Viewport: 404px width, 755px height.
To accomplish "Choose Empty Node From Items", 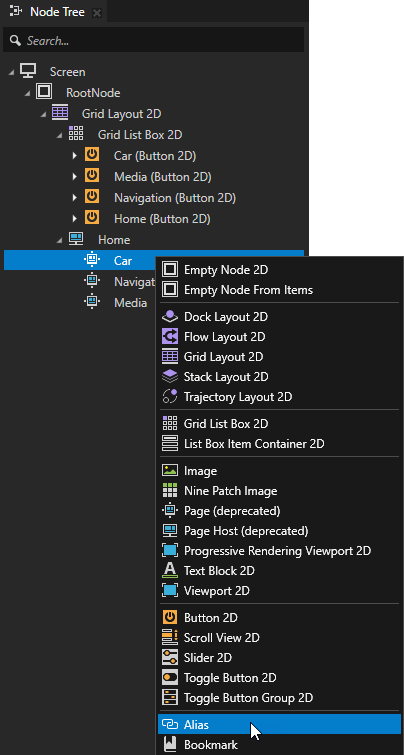I will (280, 289).
